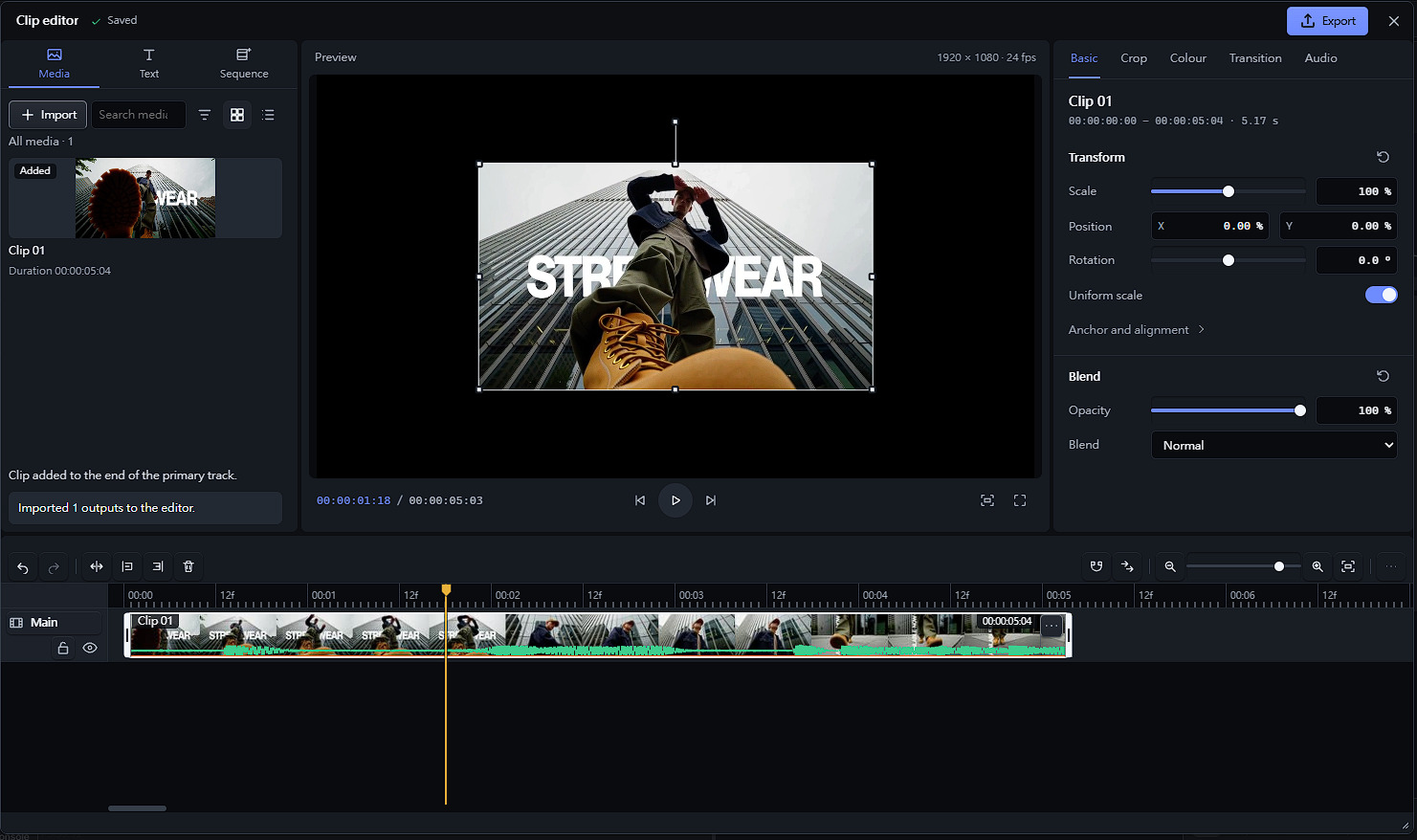Viewport: 1417px width, 840px height.
Task: Open the media filter options
Action: point(205,115)
